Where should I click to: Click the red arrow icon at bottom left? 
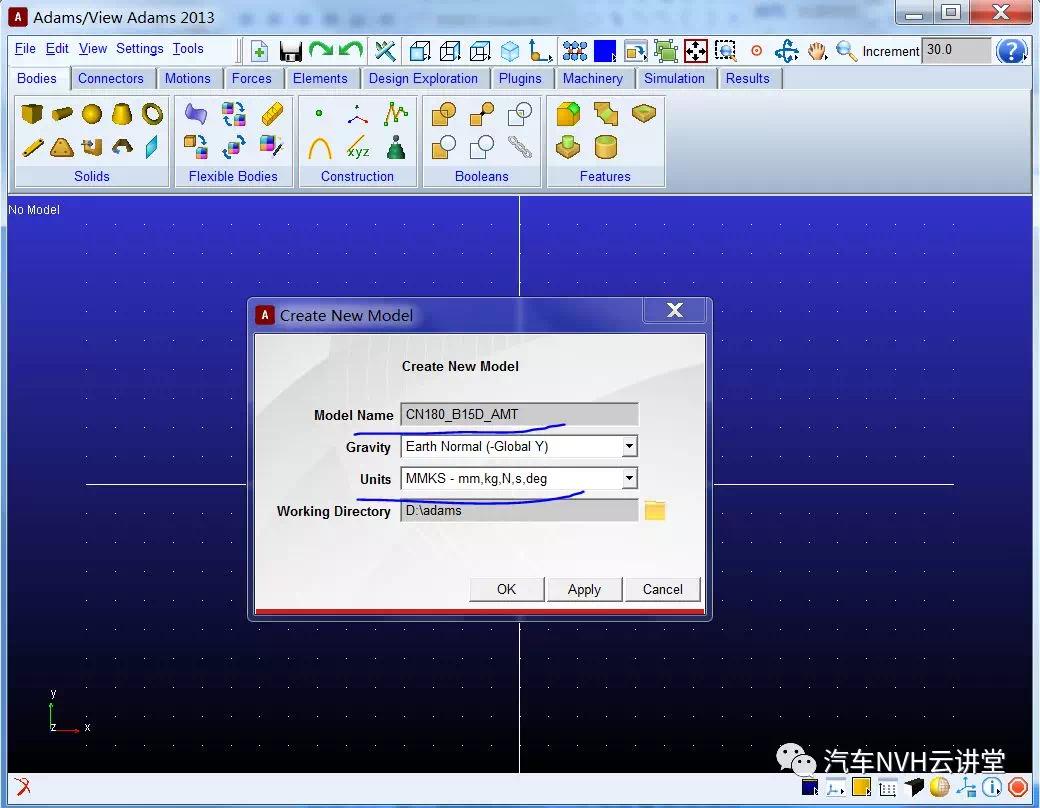pyautogui.click(x=22, y=787)
